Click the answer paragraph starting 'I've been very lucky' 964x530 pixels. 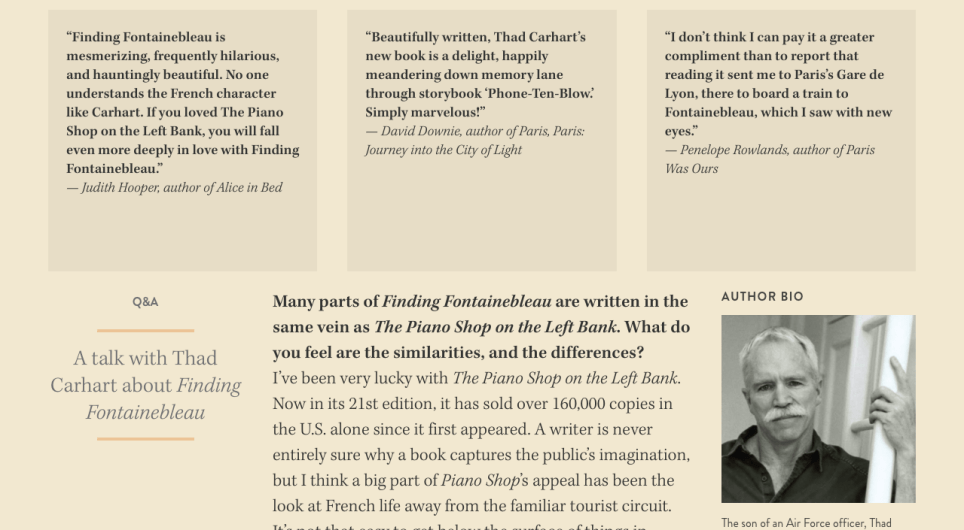pyautogui.click(x=481, y=448)
